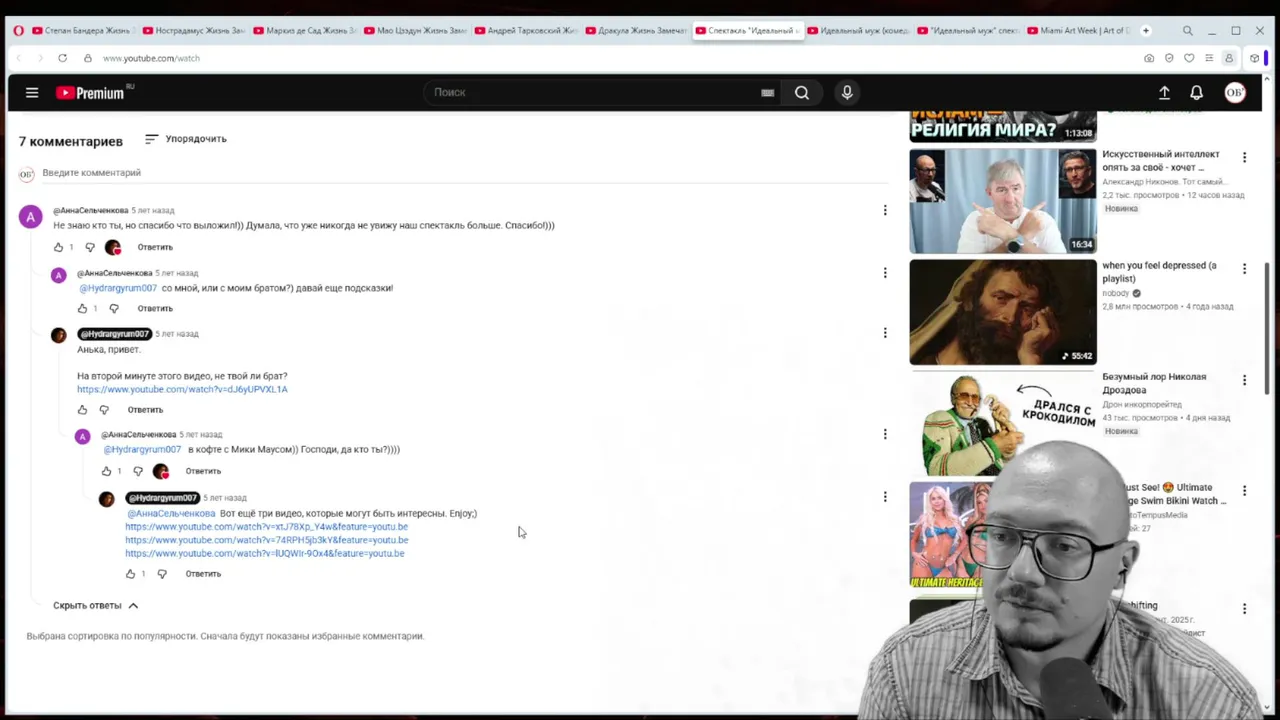Viewport: 1280px width, 720px height.
Task: Click the heart bookmark icon in address bar
Action: (1189, 58)
